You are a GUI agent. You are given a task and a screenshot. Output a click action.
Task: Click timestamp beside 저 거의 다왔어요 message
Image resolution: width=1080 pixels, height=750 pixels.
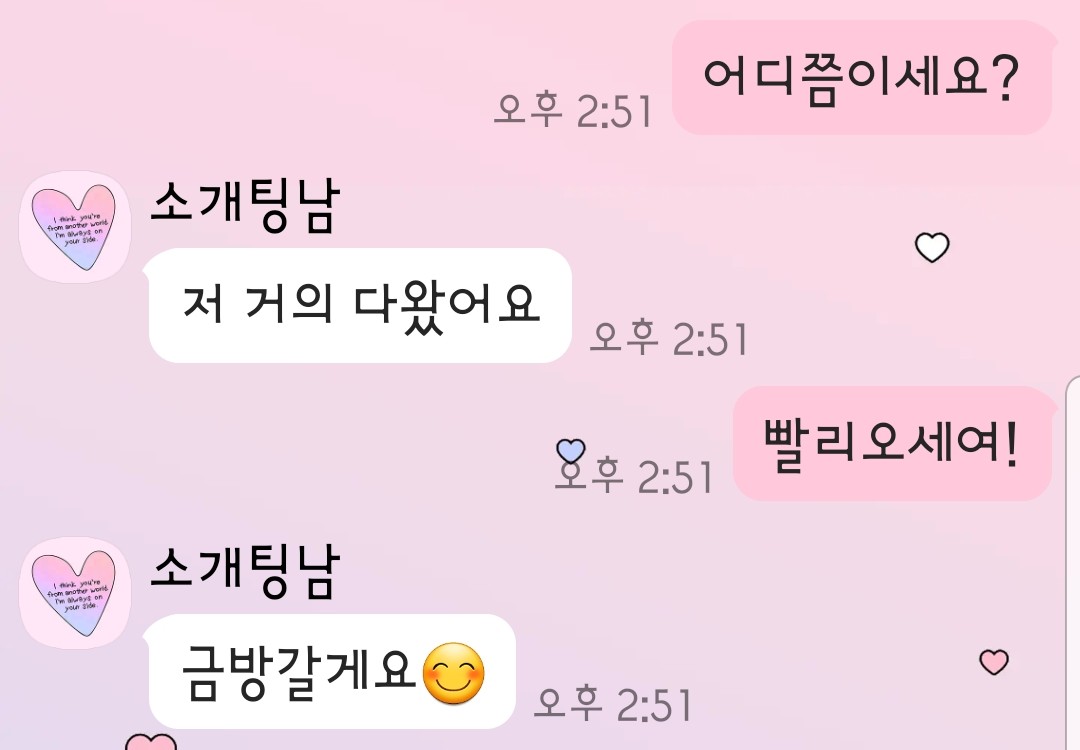[x=669, y=338]
